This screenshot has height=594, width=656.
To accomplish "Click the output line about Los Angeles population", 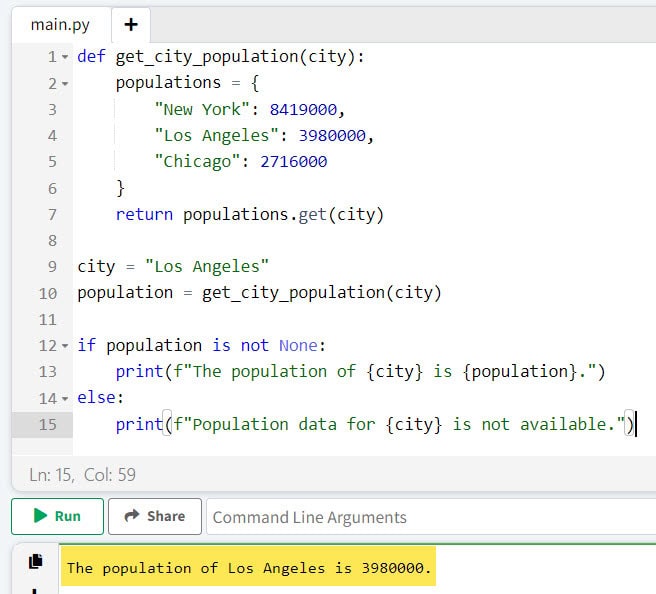I will coord(249,568).
